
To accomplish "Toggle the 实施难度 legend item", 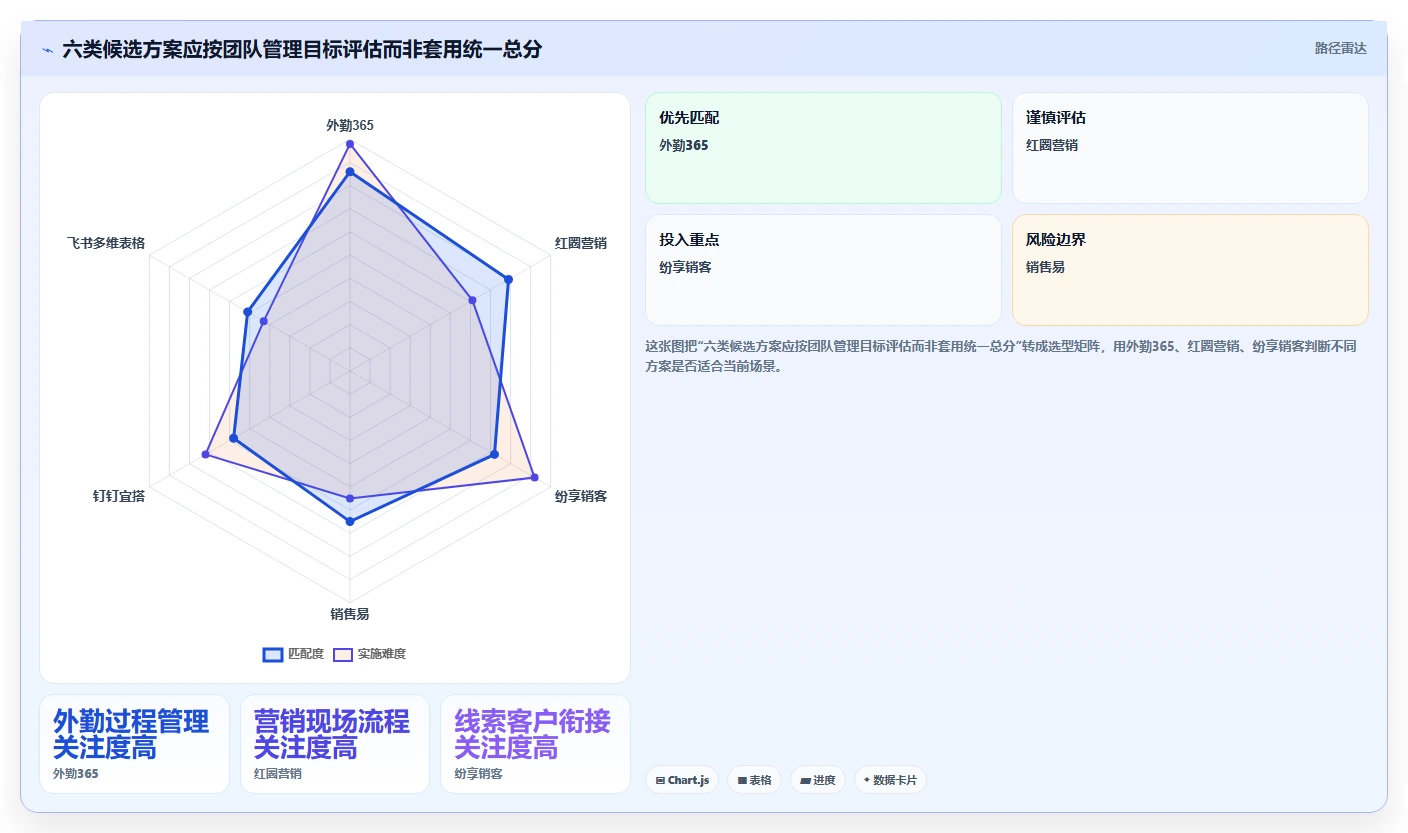I will tap(369, 654).
